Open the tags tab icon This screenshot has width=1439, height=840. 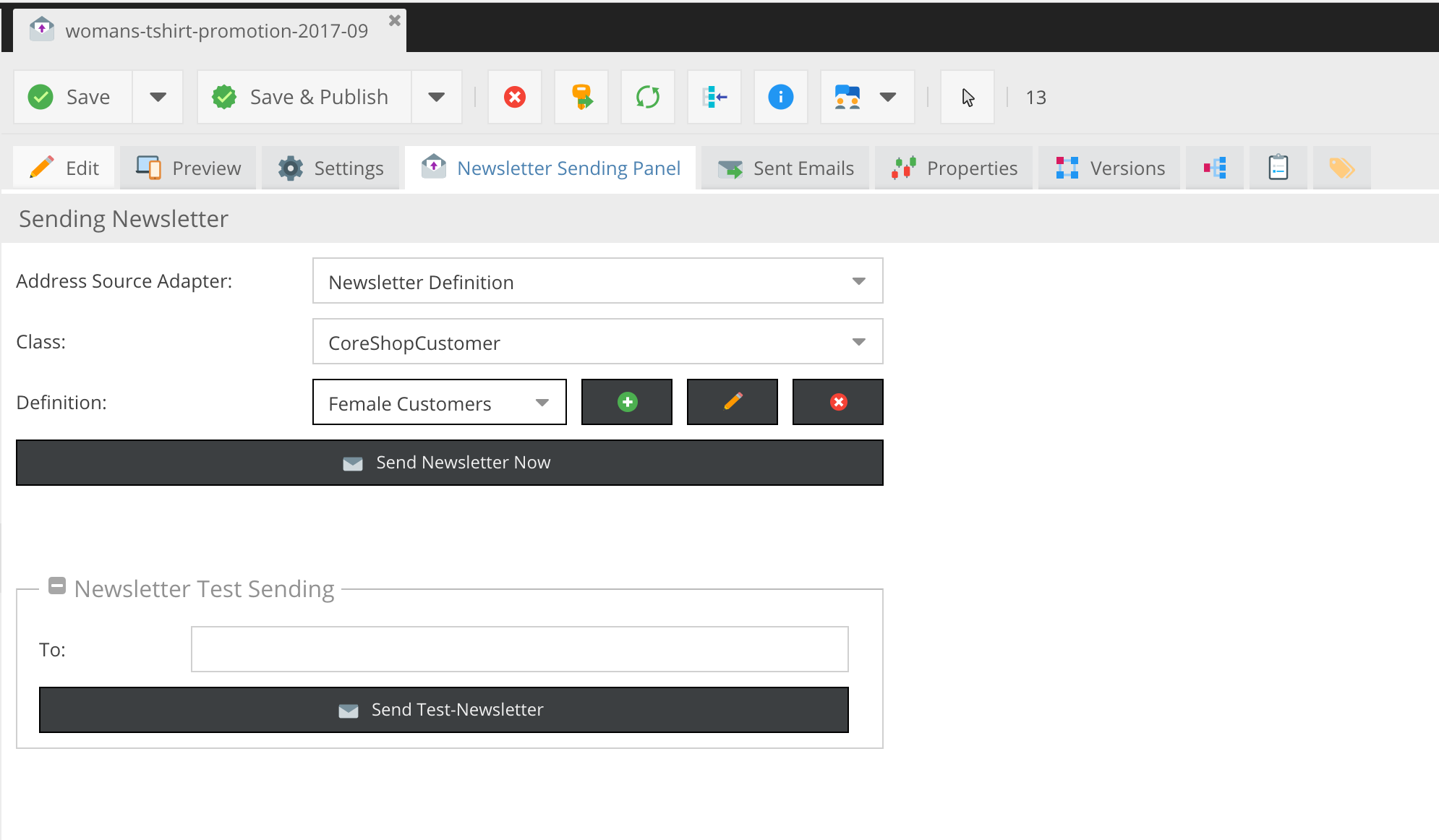[x=1341, y=168]
